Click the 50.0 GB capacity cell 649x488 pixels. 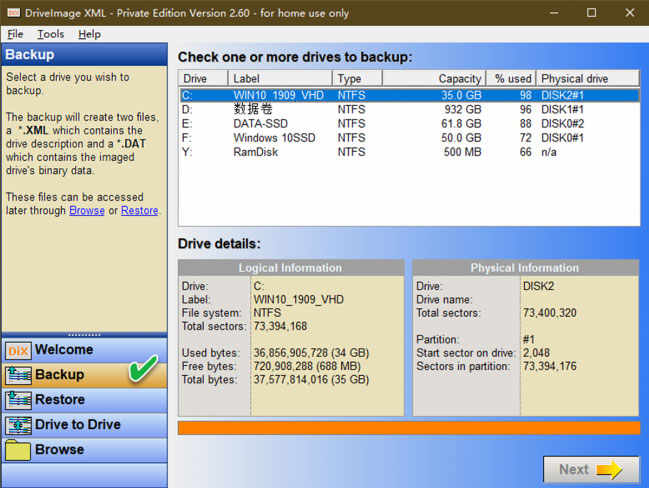(x=461, y=137)
